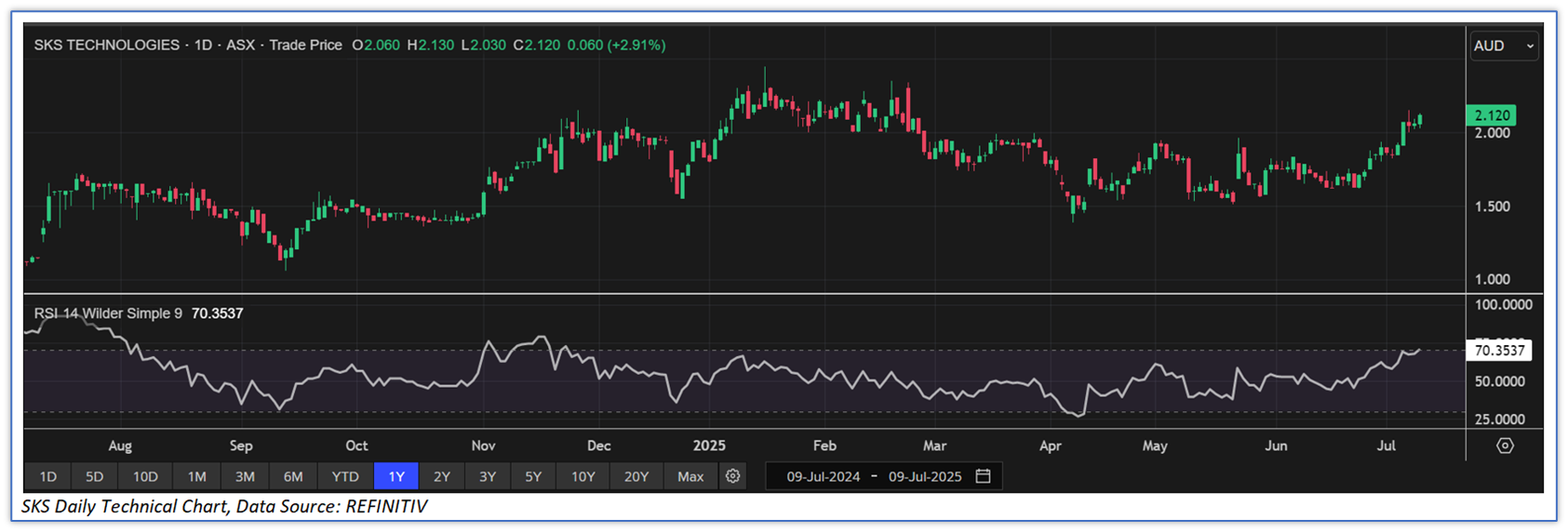Click the start date 09-Jul-2024 field
Image resolution: width=1568 pixels, height=532 pixels.
click(823, 476)
